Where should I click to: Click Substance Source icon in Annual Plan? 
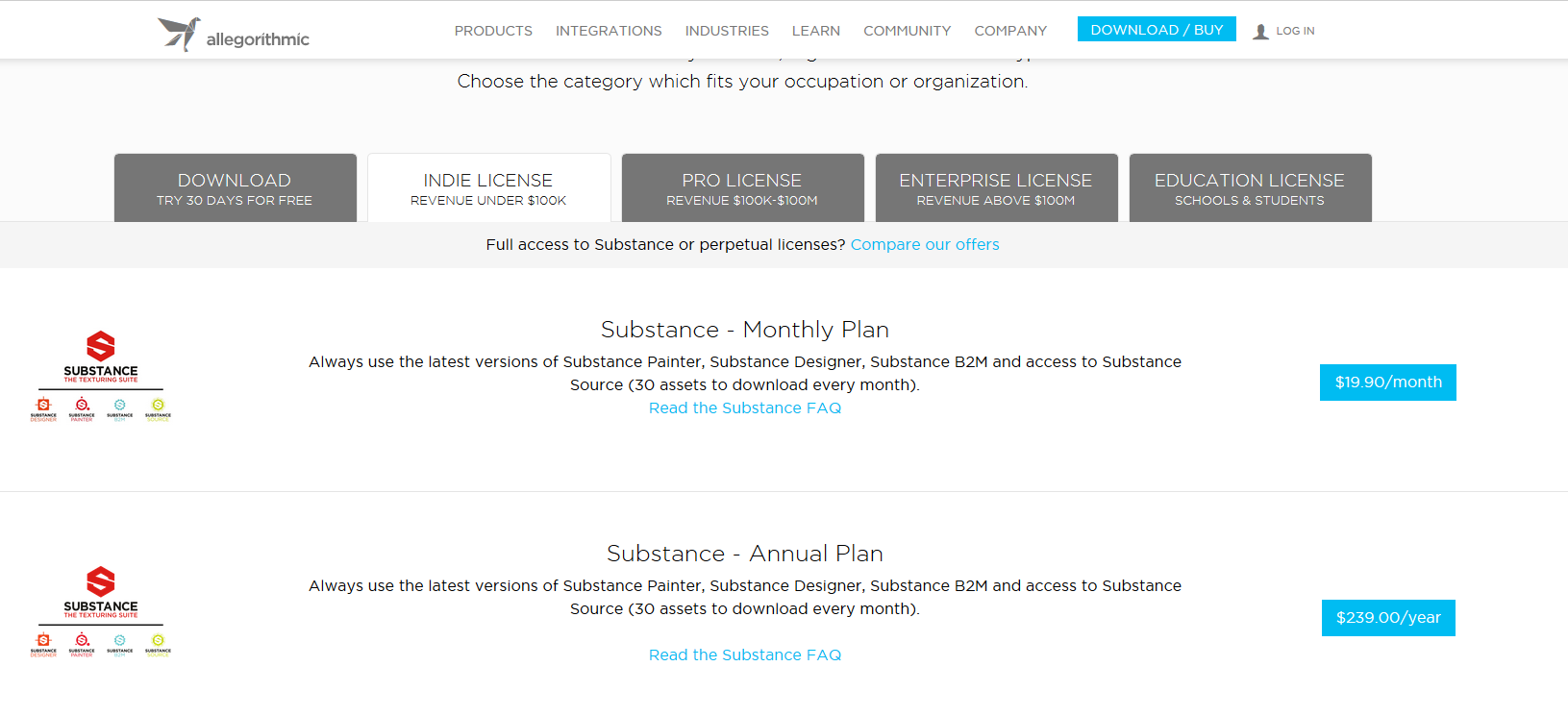tap(158, 645)
